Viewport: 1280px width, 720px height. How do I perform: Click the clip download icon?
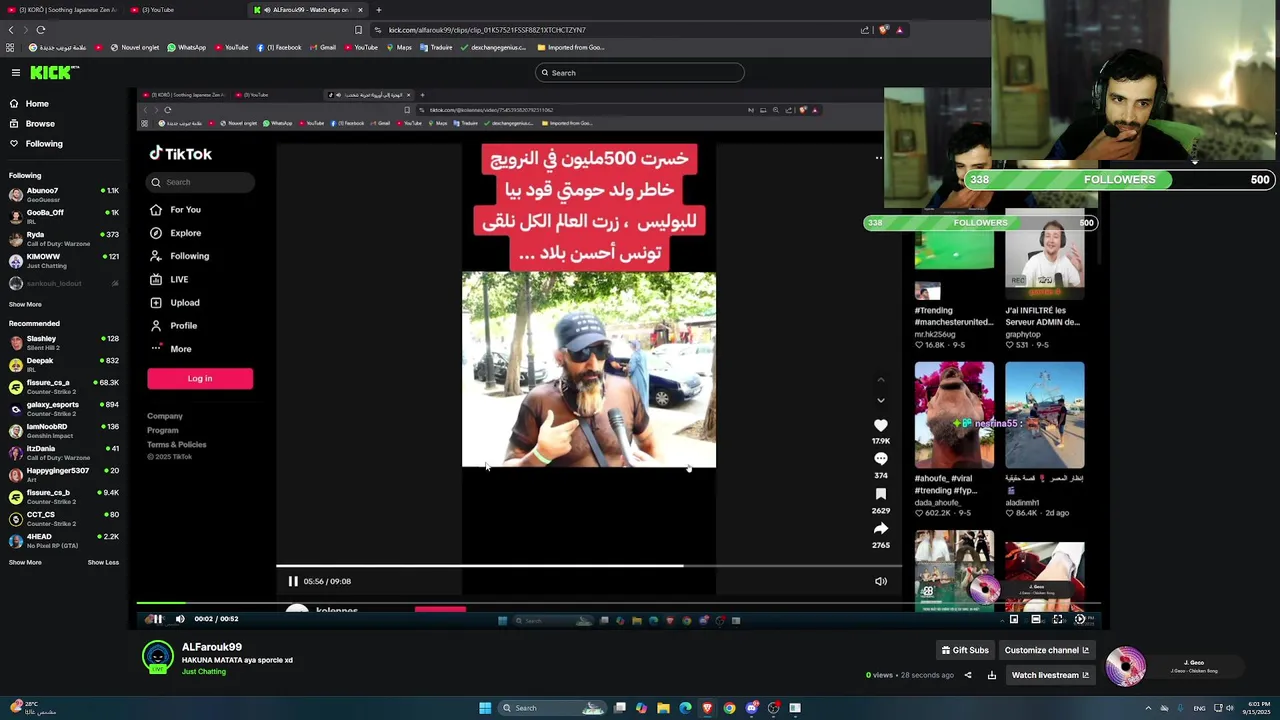992,675
